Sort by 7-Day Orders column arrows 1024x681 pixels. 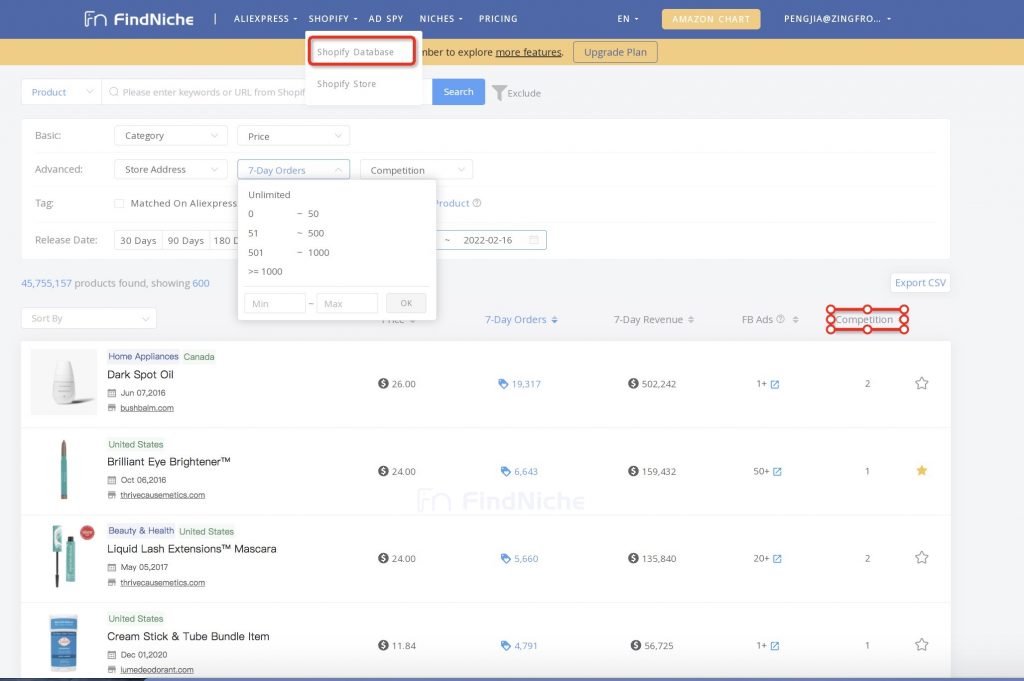(554, 320)
